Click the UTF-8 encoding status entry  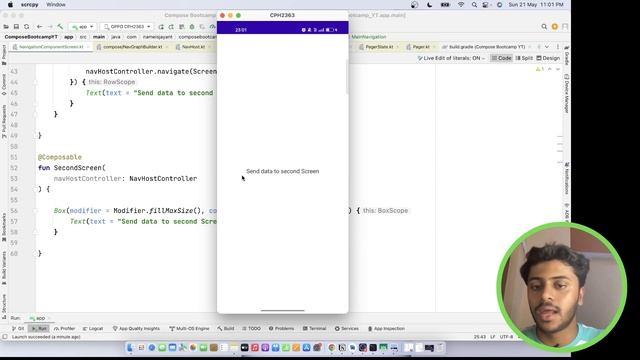[x=506, y=337]
